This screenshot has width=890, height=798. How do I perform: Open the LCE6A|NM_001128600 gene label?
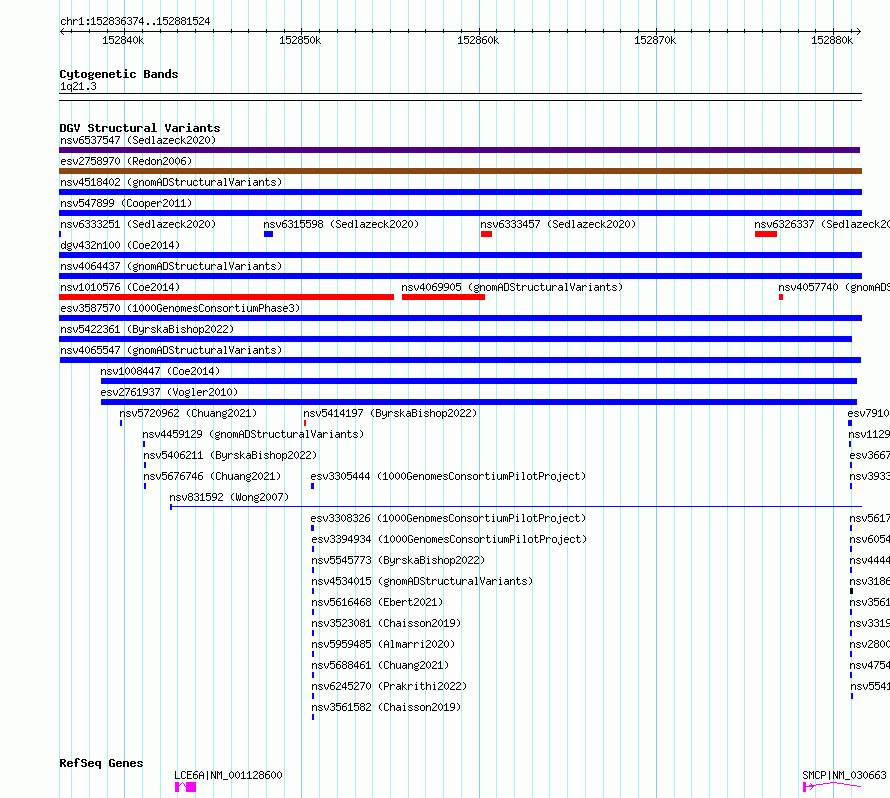click(x=228, y=775)
